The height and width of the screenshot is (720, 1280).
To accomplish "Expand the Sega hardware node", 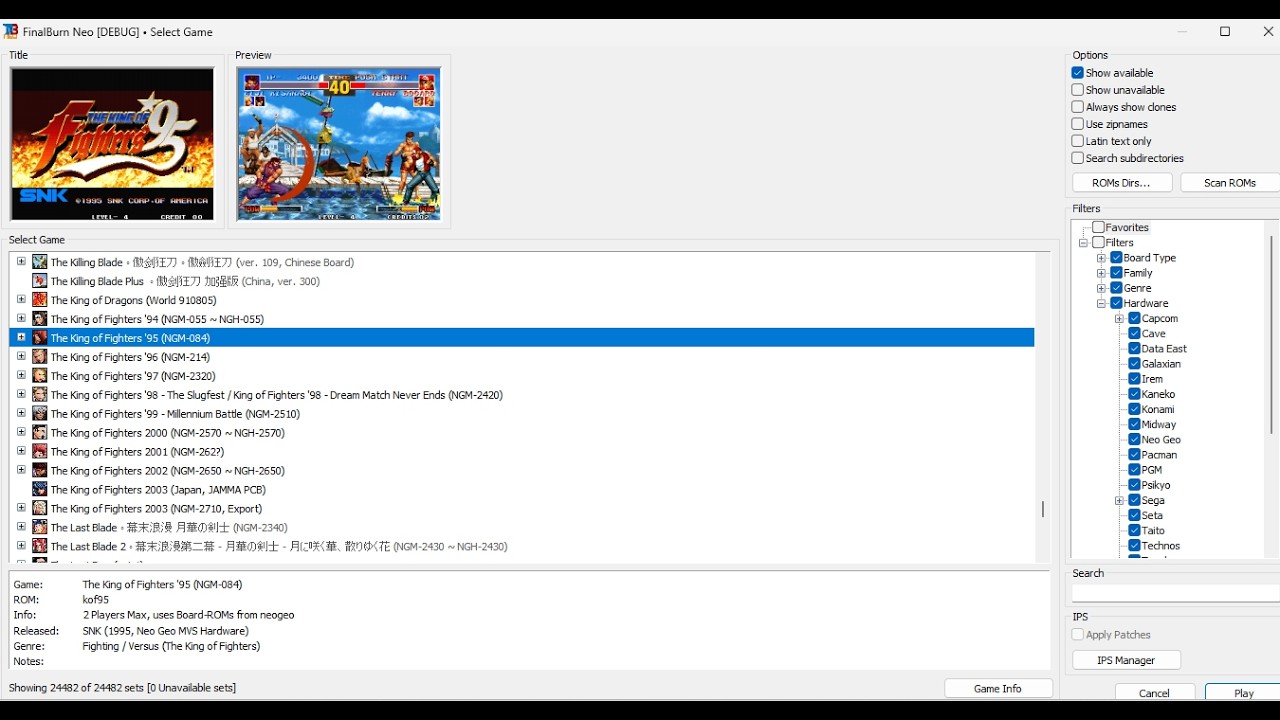I will point(1119,500).
